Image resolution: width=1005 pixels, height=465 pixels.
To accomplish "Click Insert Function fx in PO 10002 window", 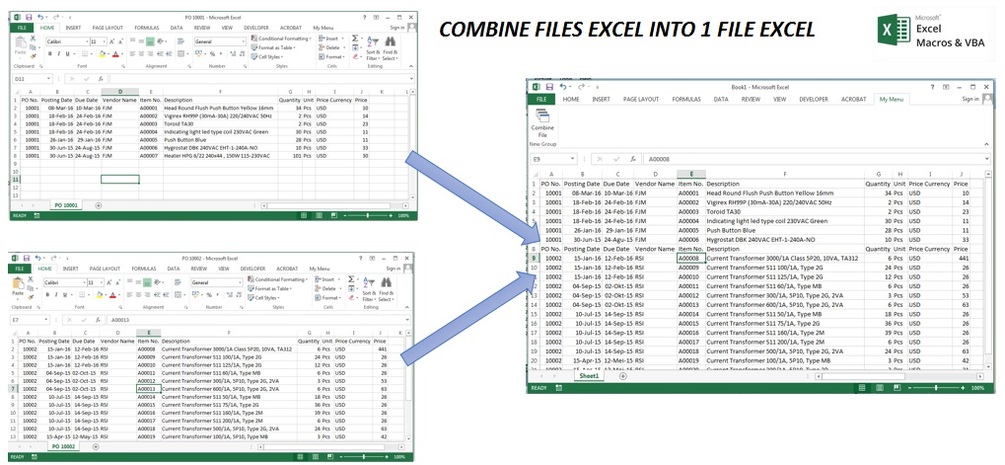I will 98,319.
